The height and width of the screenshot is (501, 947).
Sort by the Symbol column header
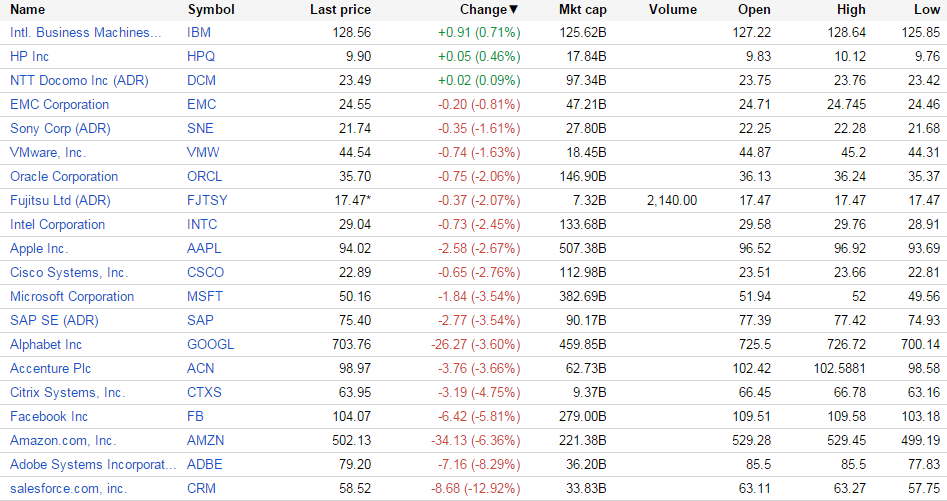pyautogui.click(x=211, y=10)
